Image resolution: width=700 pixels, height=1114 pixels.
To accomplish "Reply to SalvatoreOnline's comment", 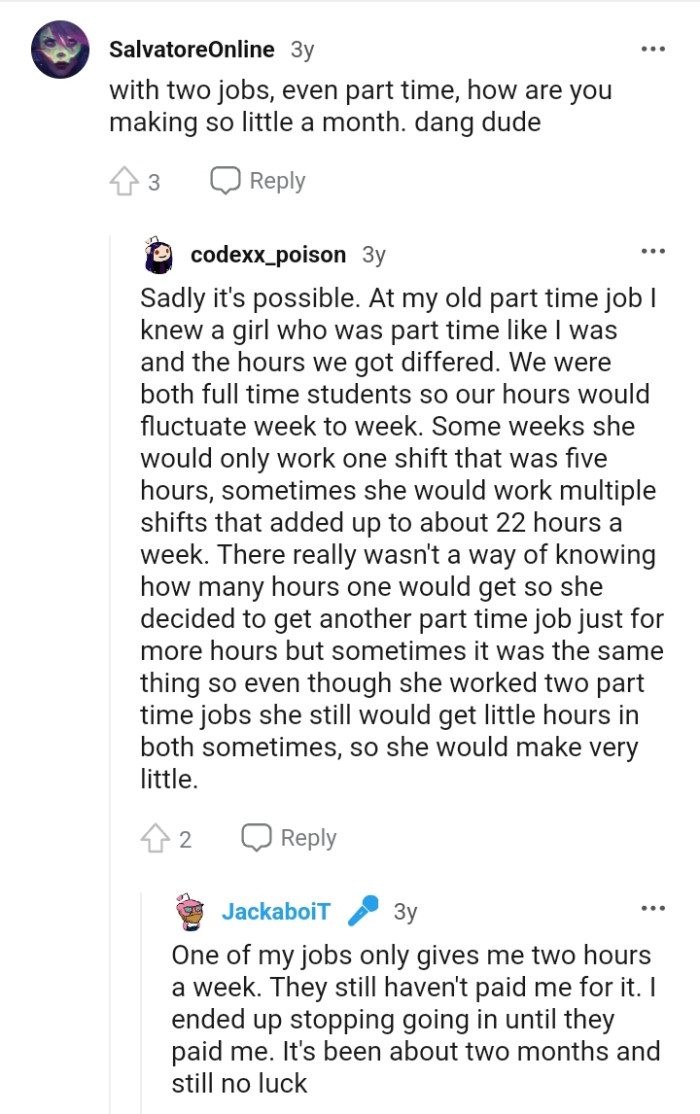I will [276, 180].
